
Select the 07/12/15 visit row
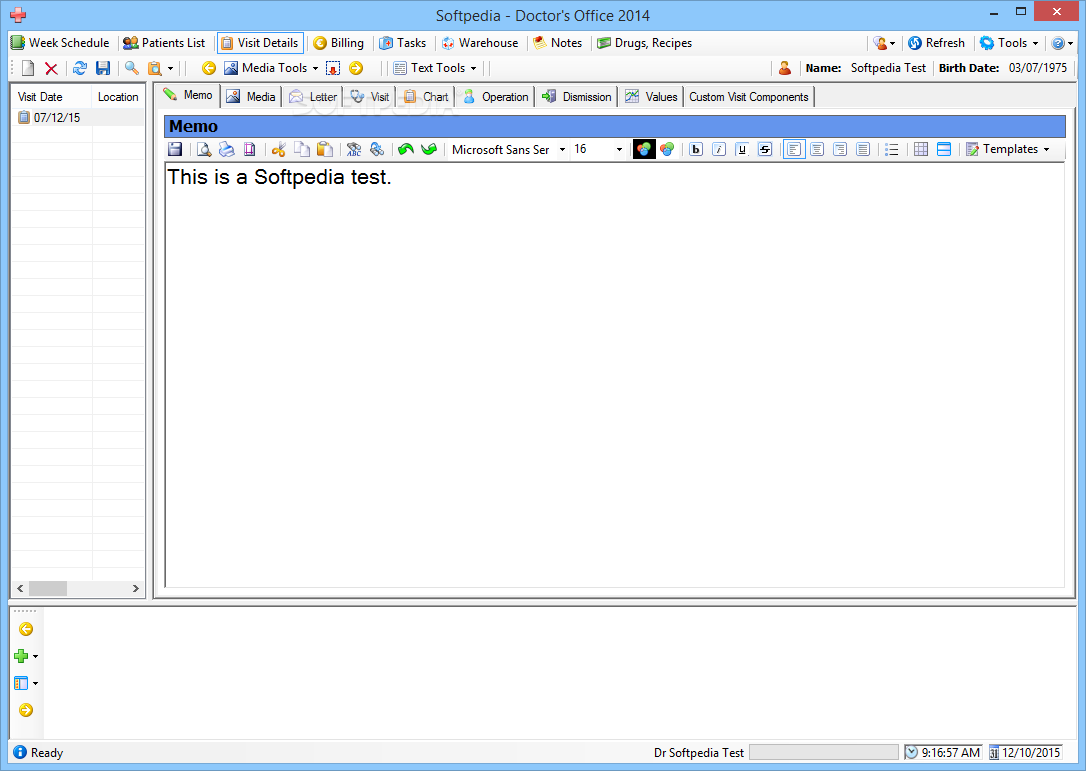pyautogui.click(x=78, y=117)
